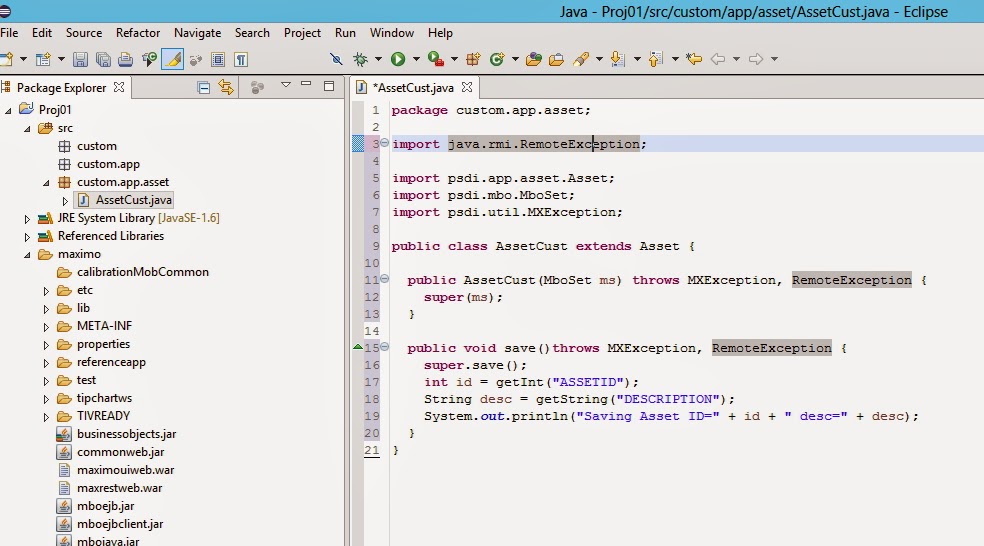Click the green Run button
This screenshot has height=546, width=984.
click(x=398, y=59)
